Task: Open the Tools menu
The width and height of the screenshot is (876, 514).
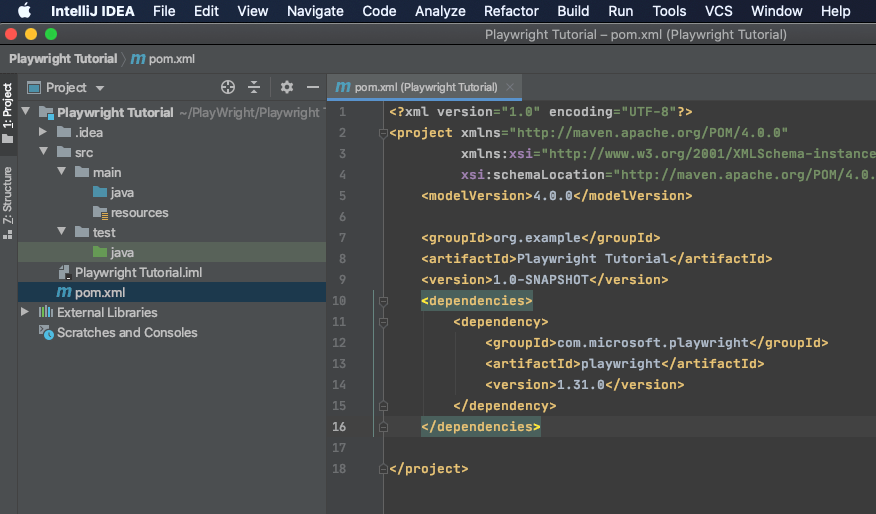Action: tap(669, 11)
